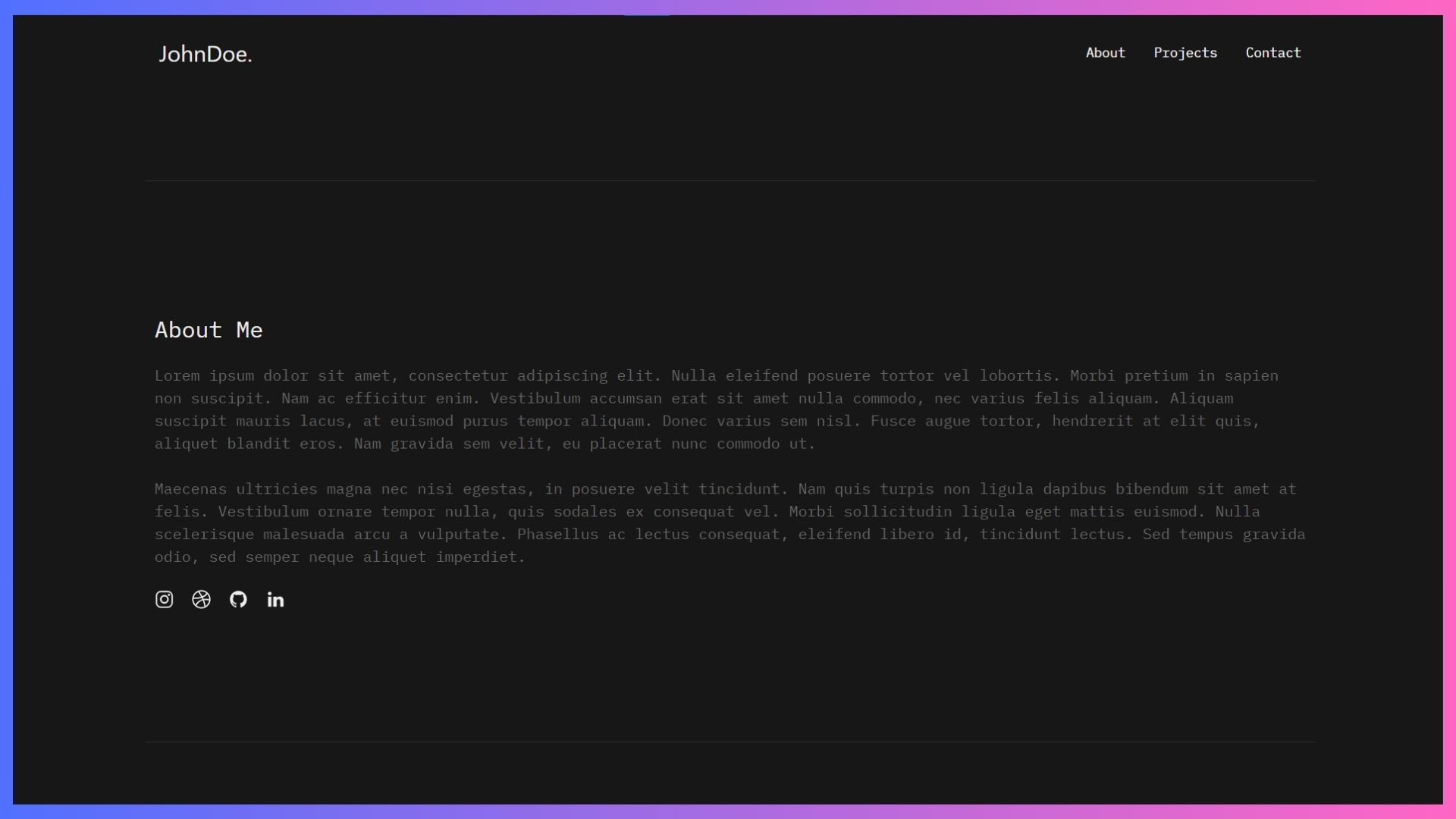Click the JohnDoe. site logo
Screen dimensions: 1456x819
point(205,54)
